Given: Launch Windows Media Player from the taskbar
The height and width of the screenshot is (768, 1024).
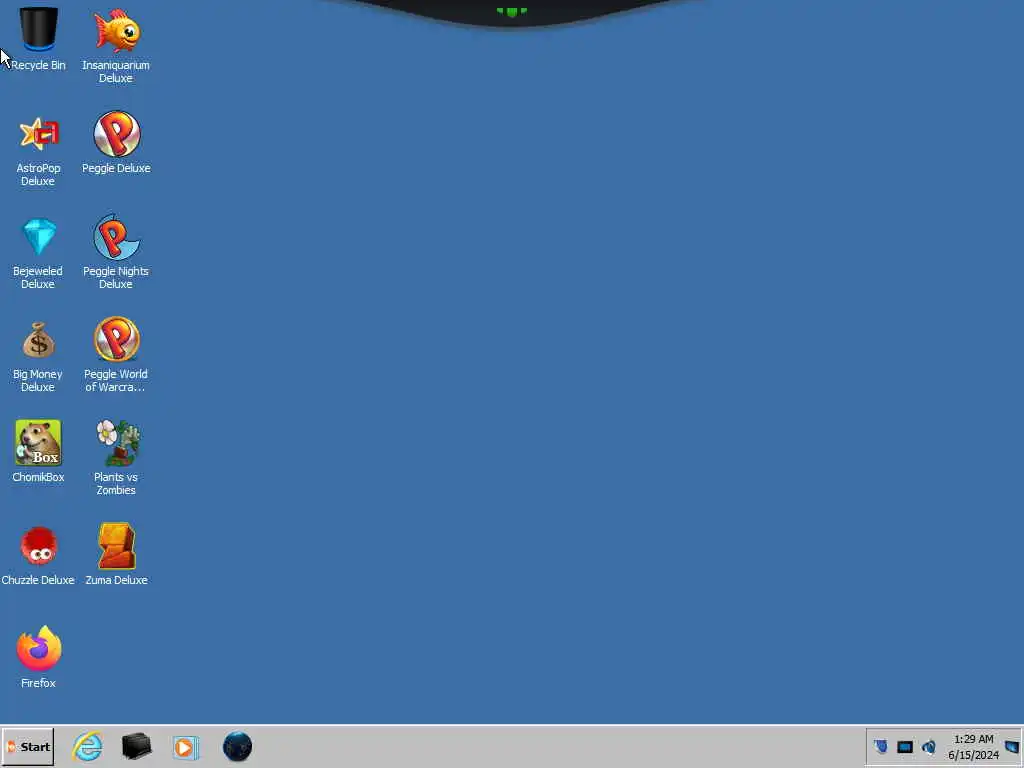Looking at the screenshot, I should 185,747.
